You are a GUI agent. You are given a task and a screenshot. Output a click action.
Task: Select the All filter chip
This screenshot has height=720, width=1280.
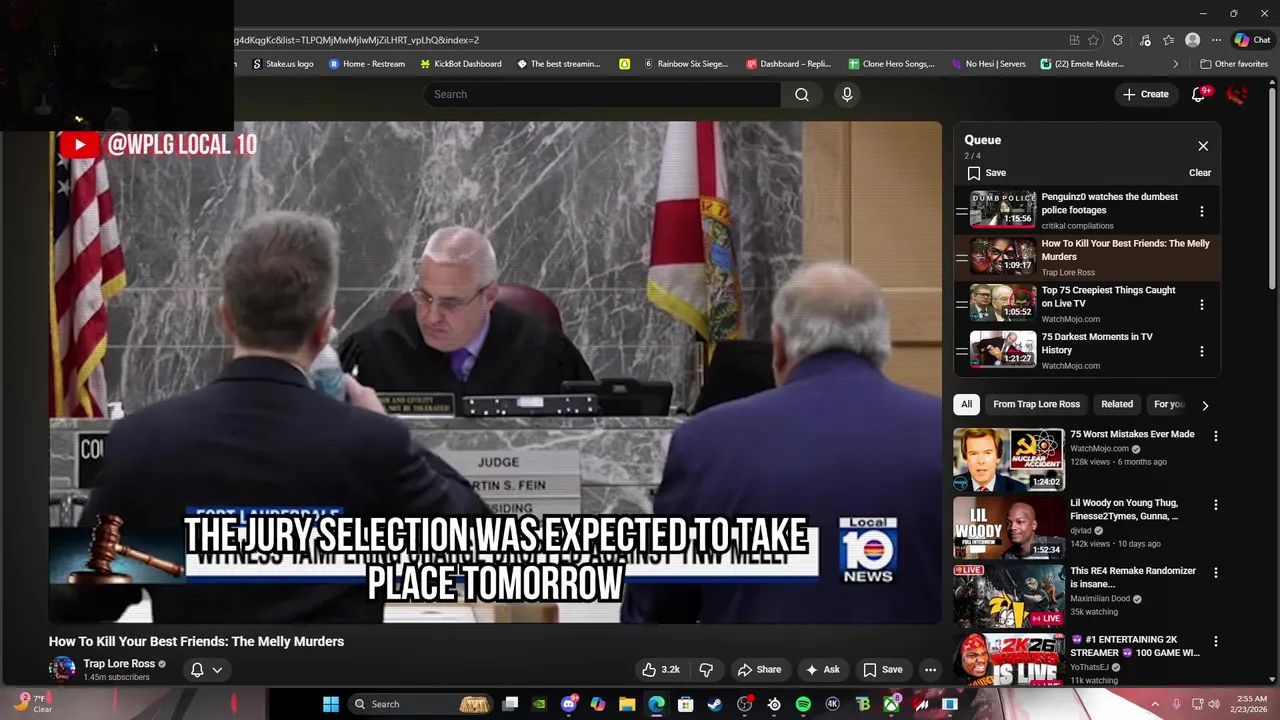[966, 404]
